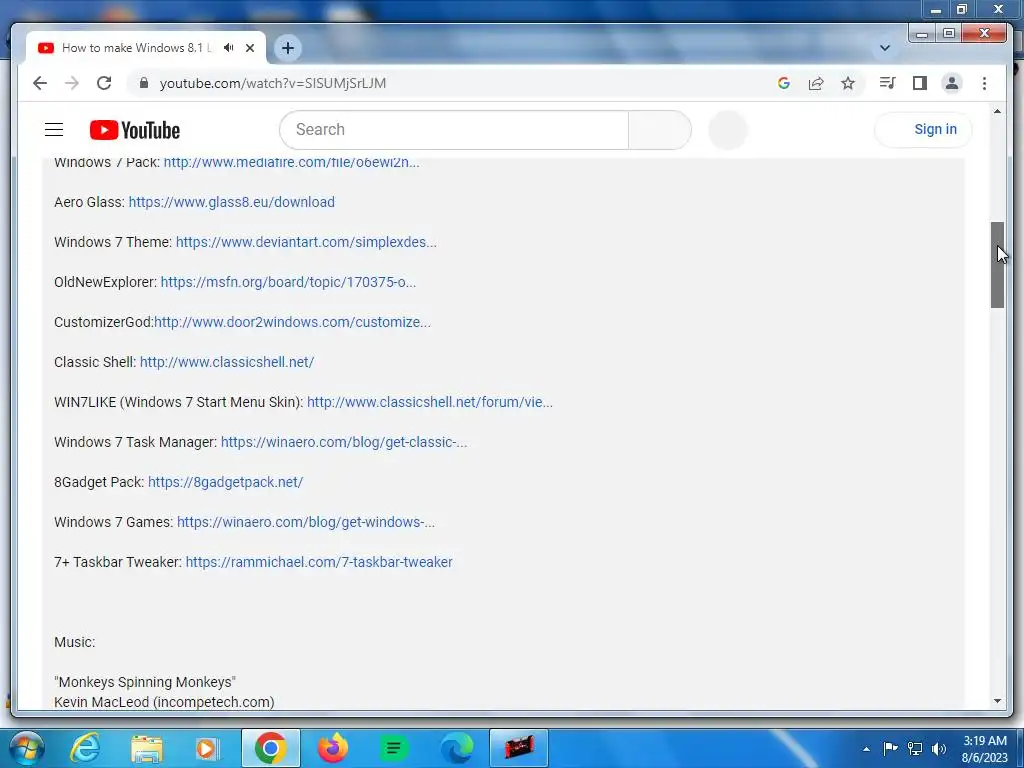Open volume speaker tray icon
The width and height of the screenshot is (1024, 768).
point(939,749)
